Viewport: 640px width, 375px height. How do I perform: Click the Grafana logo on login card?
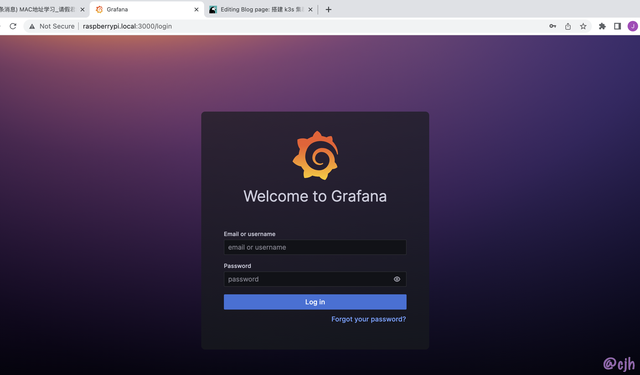coord(316,155)
